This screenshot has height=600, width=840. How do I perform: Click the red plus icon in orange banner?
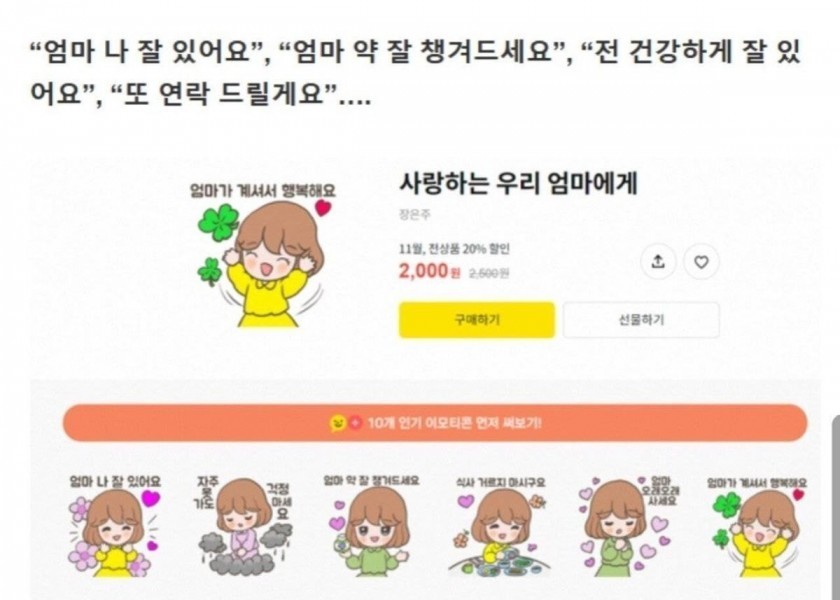point(356,423)
